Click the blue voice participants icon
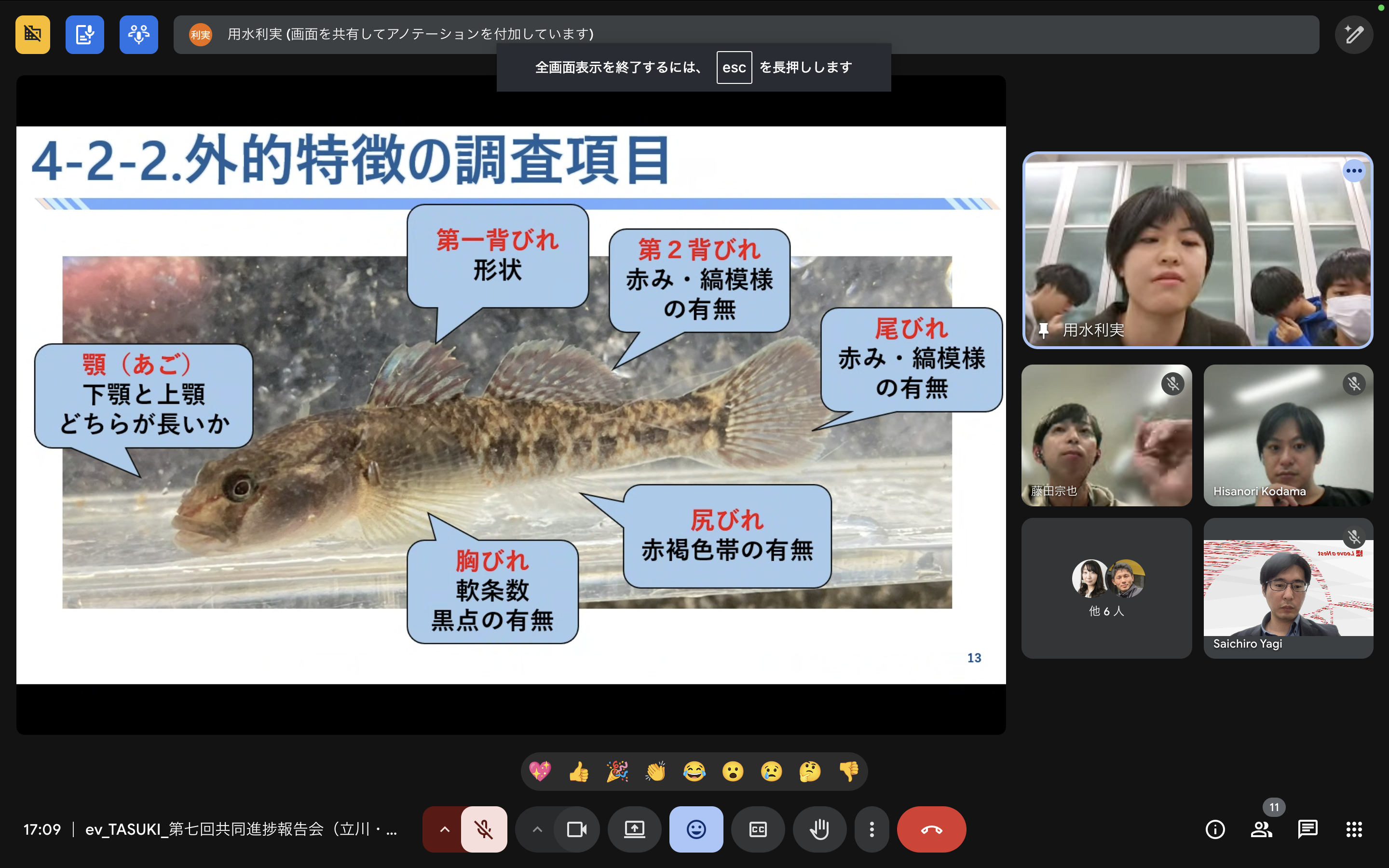The image size is (1389, 868). pos(138,34)
